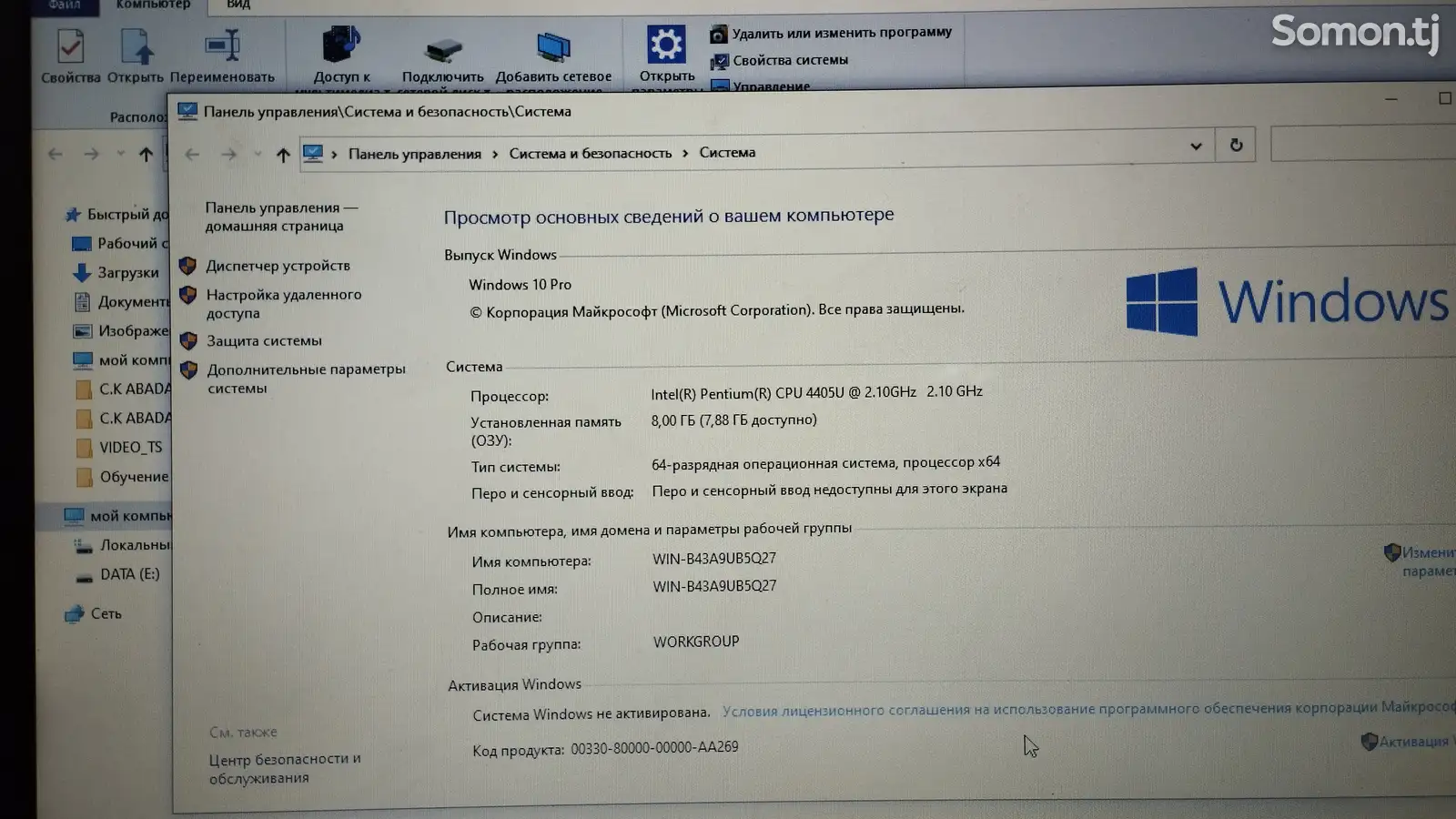
Task: Open Remote settings link
Action: coord(283,304)
